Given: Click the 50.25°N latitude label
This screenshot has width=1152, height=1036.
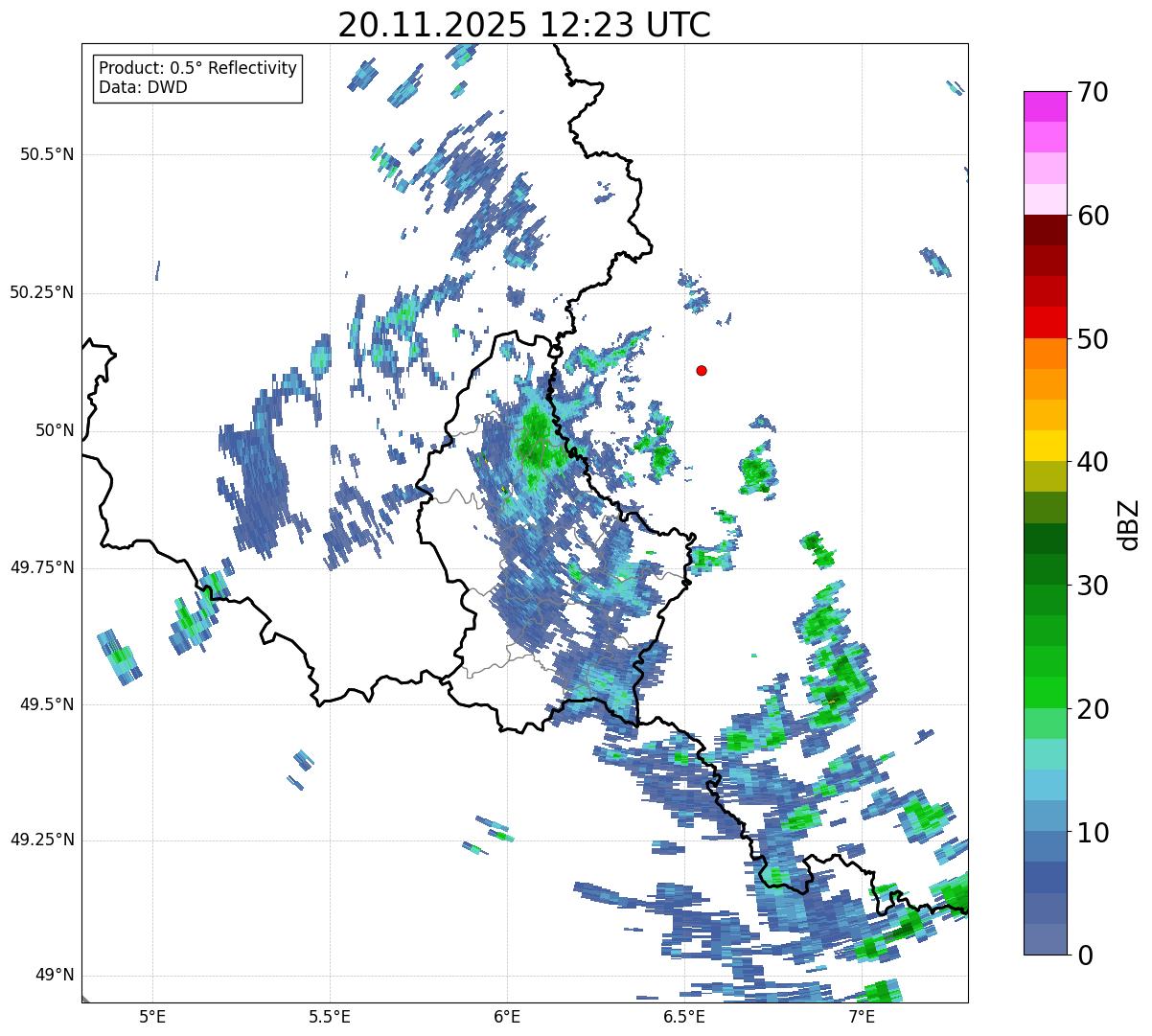Looking at the screenshot, I should click(42, 292).
